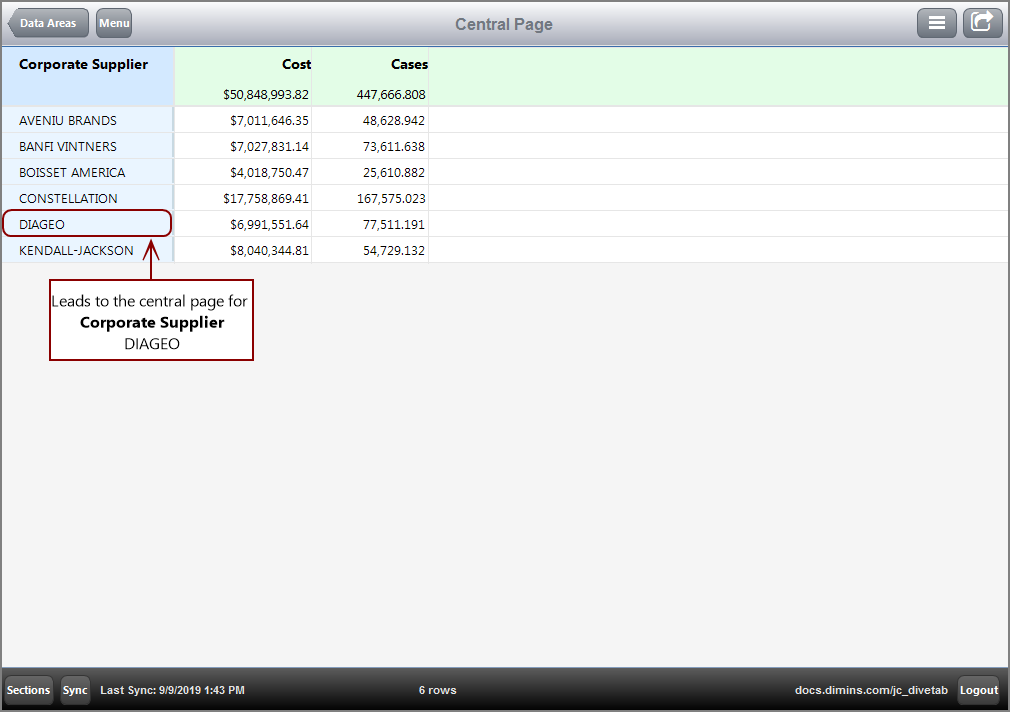Go back to Data Areas
This screenshot has height=712, width=1010.
[48, 23]
